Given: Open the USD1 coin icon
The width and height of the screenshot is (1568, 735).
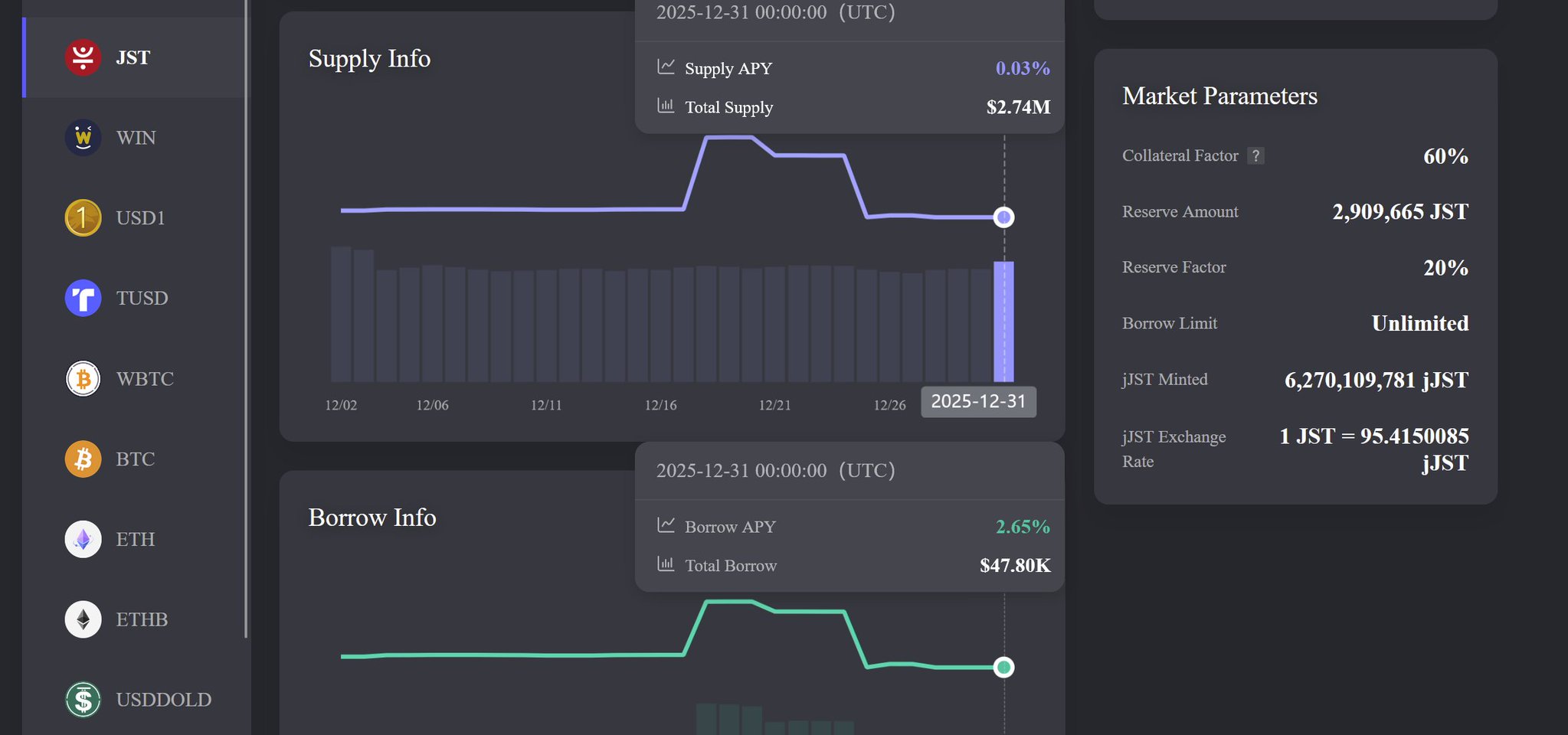Looking at the screenshot, I should 83,218.
